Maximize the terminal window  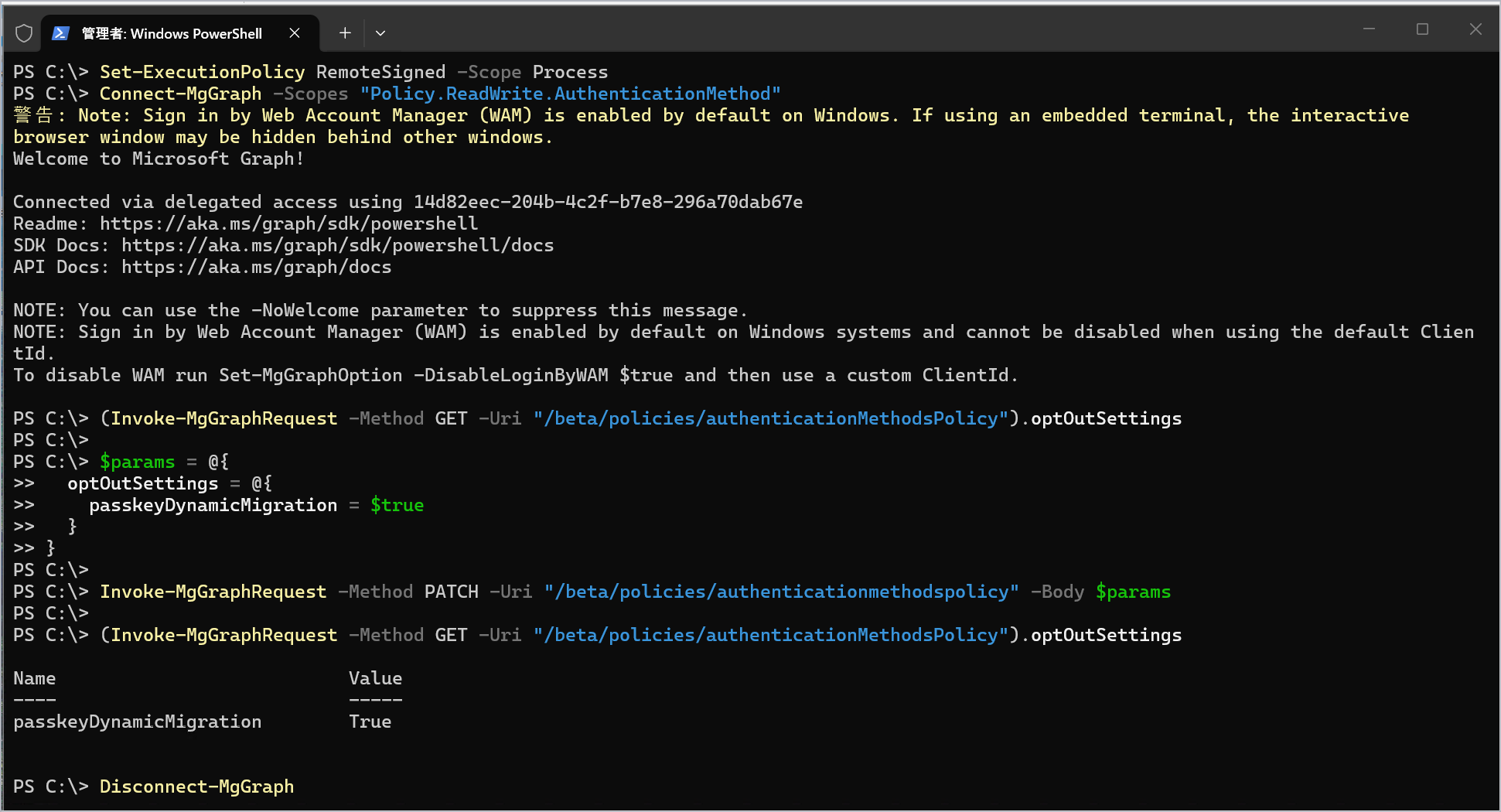pyautogui.click(x=1422, y=29)
